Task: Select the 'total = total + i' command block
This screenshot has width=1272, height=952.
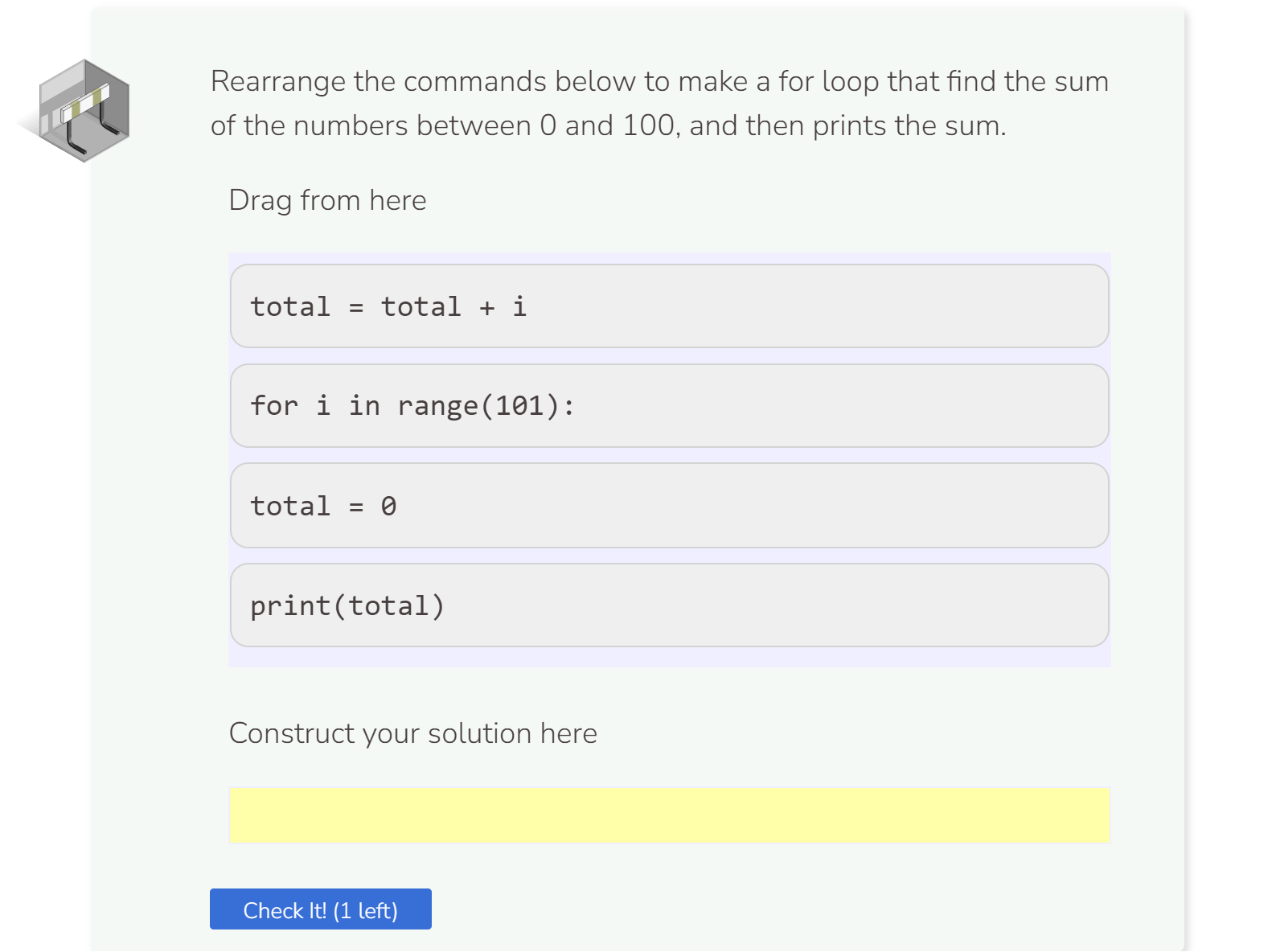Action: point(669,307)
